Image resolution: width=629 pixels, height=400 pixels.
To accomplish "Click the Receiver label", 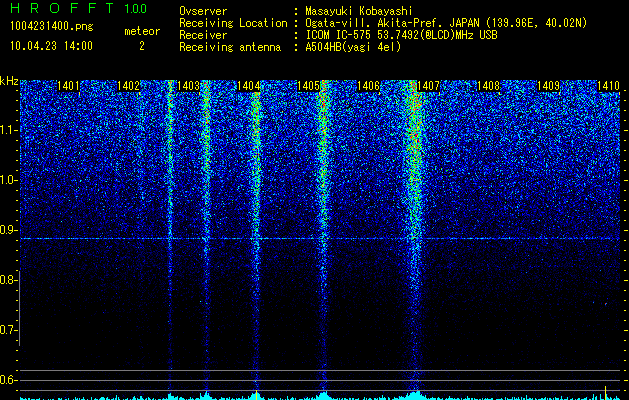I will [203, 35].
